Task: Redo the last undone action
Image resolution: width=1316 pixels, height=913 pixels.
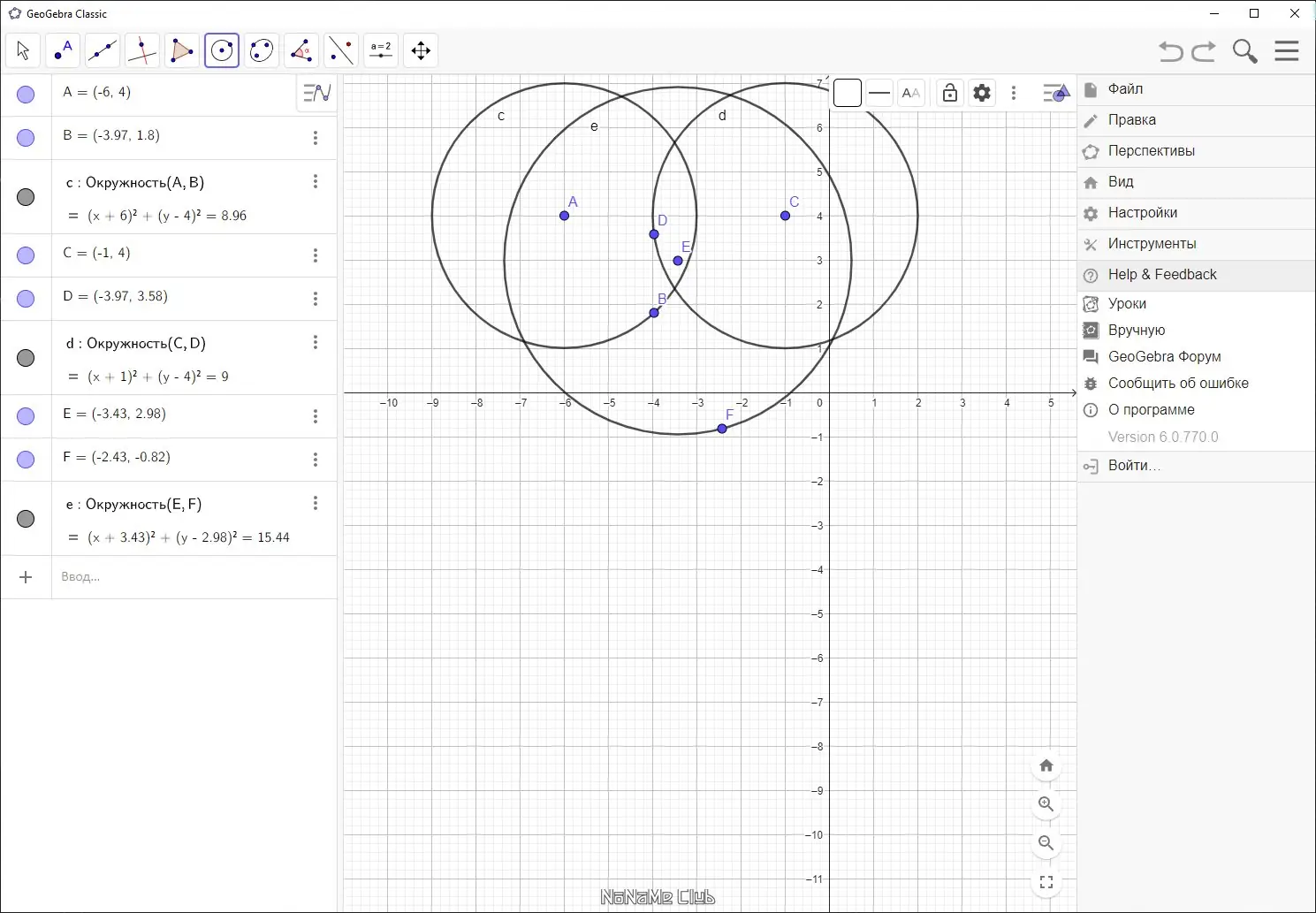Action: pos(1204,51)
